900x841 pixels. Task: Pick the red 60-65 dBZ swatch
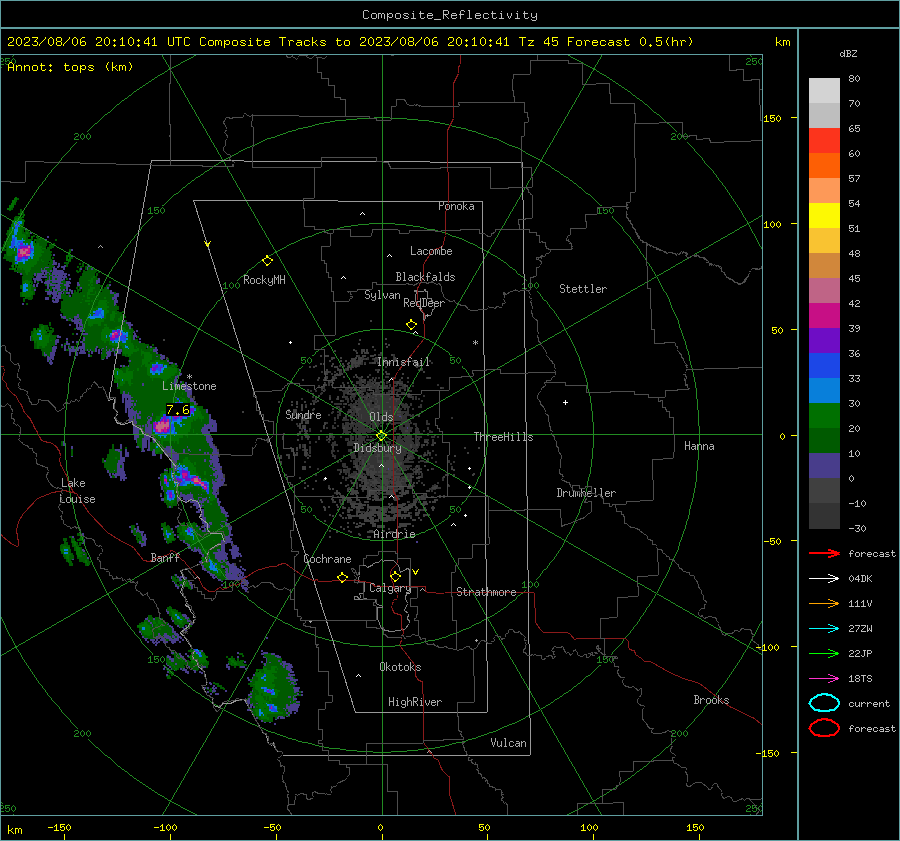point(824,140)
